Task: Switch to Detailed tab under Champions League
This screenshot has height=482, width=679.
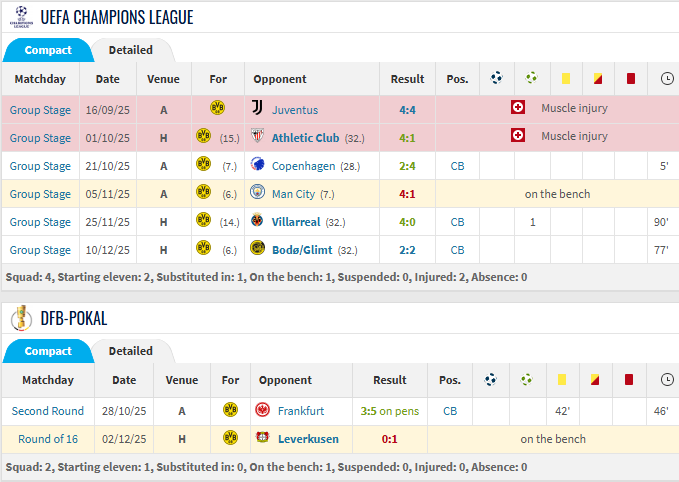Action: click(x=130, y=50)
